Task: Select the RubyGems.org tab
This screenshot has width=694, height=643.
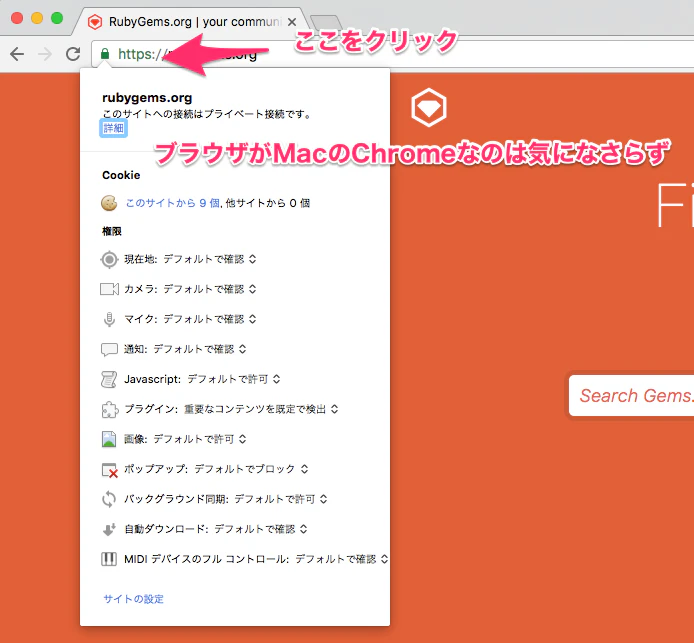Action: tap(192, 21)
